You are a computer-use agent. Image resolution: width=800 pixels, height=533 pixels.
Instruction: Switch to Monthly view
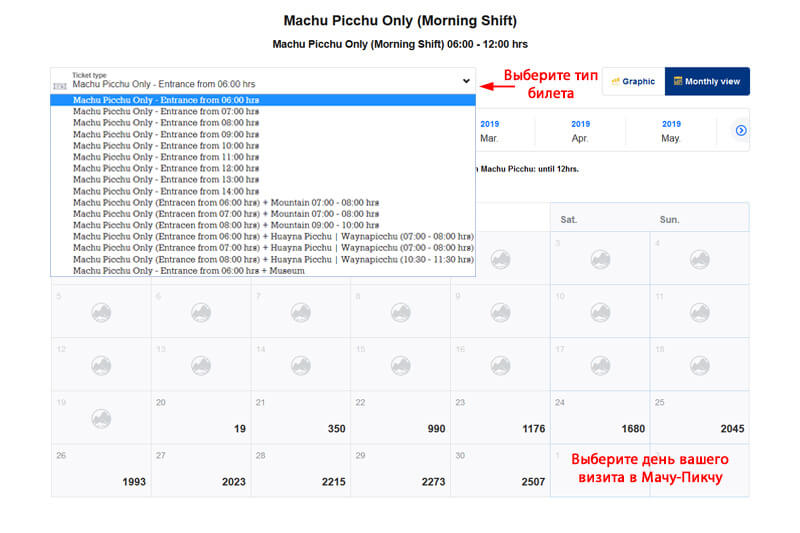pos(707,81)
